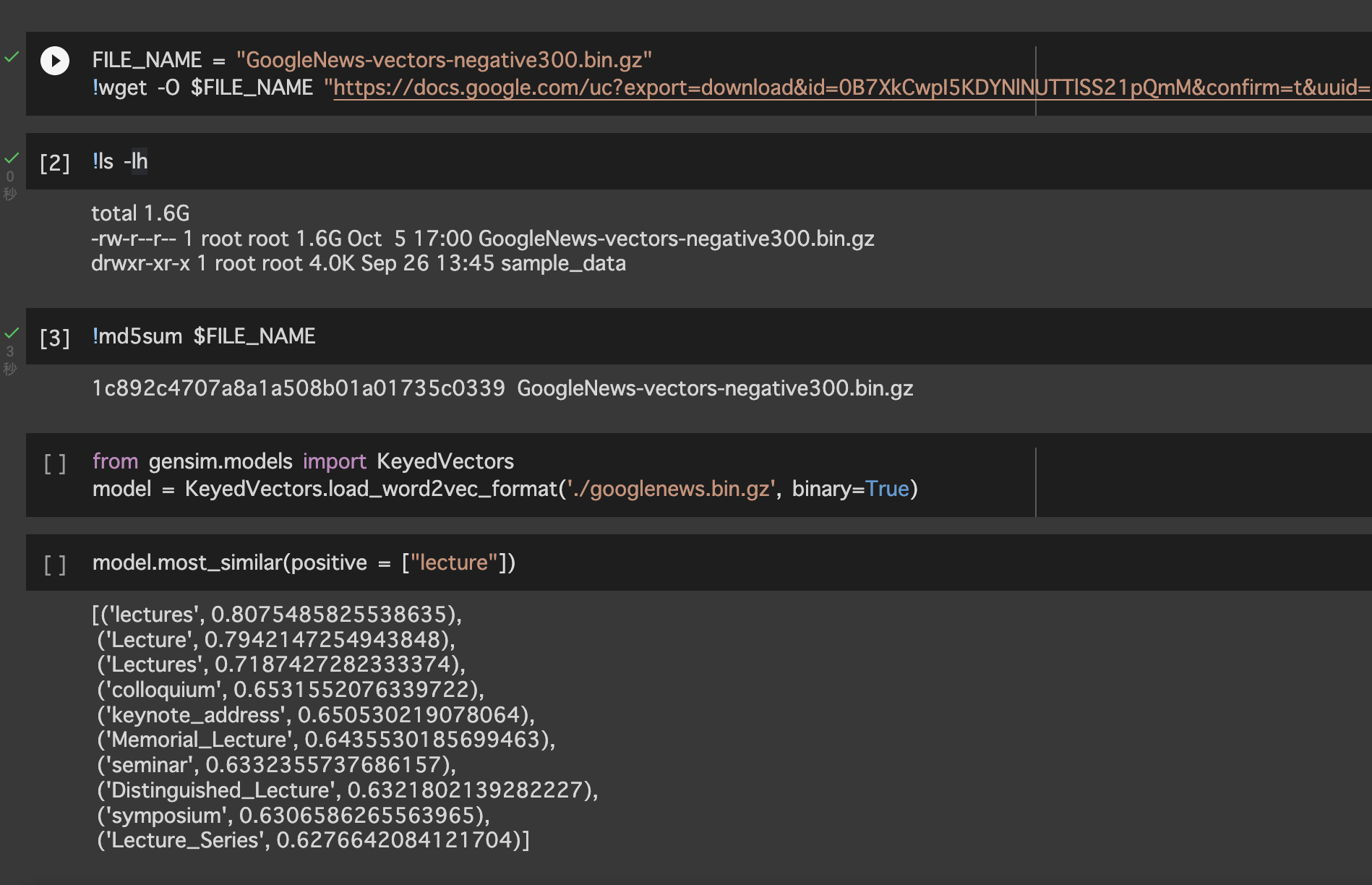Click the 'Lecture' 0.7942 result row
Viewport: 1372px width, 885px height.
point(276,640)
